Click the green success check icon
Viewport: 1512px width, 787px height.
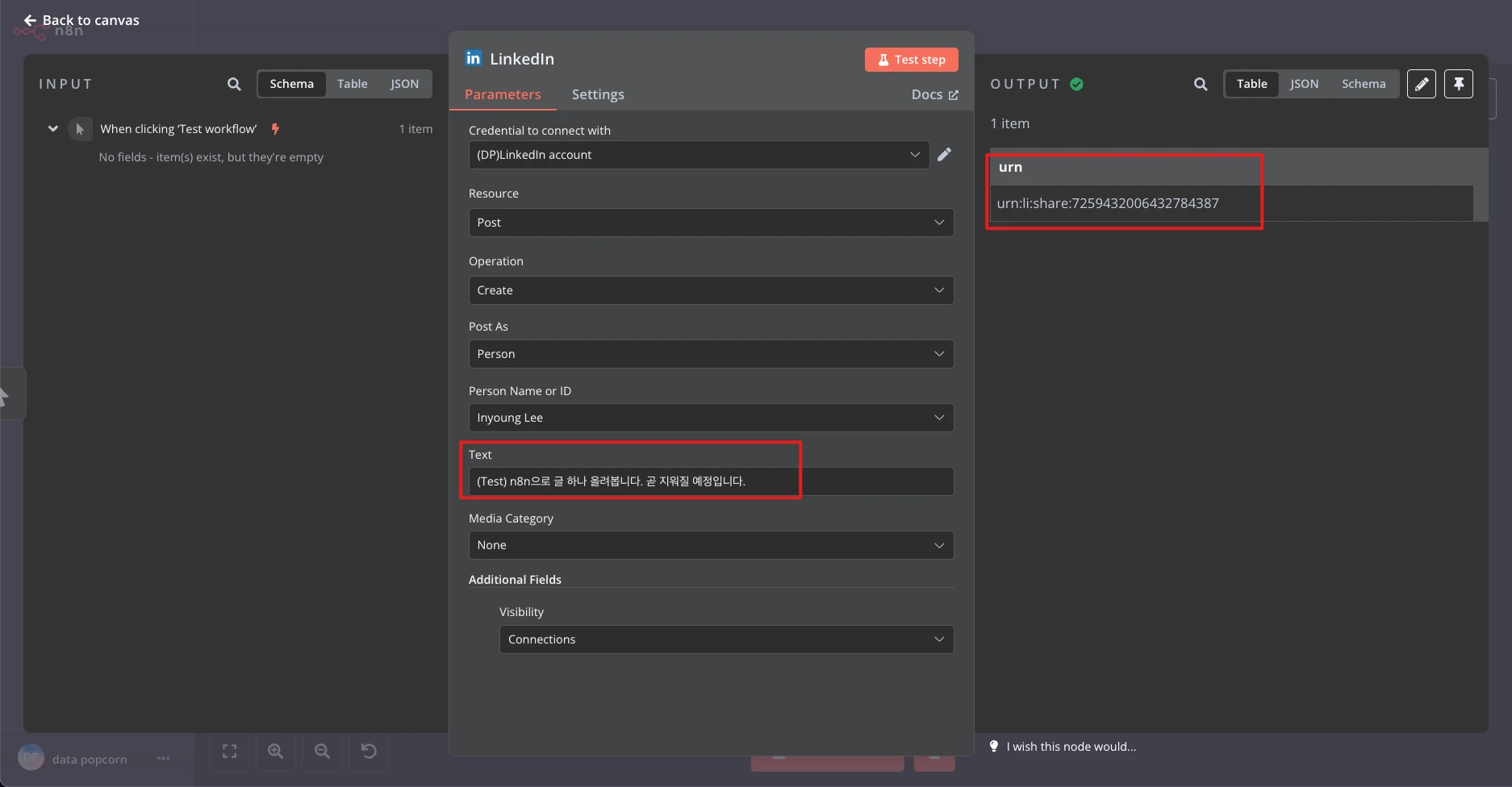(x=1077, y=84)
